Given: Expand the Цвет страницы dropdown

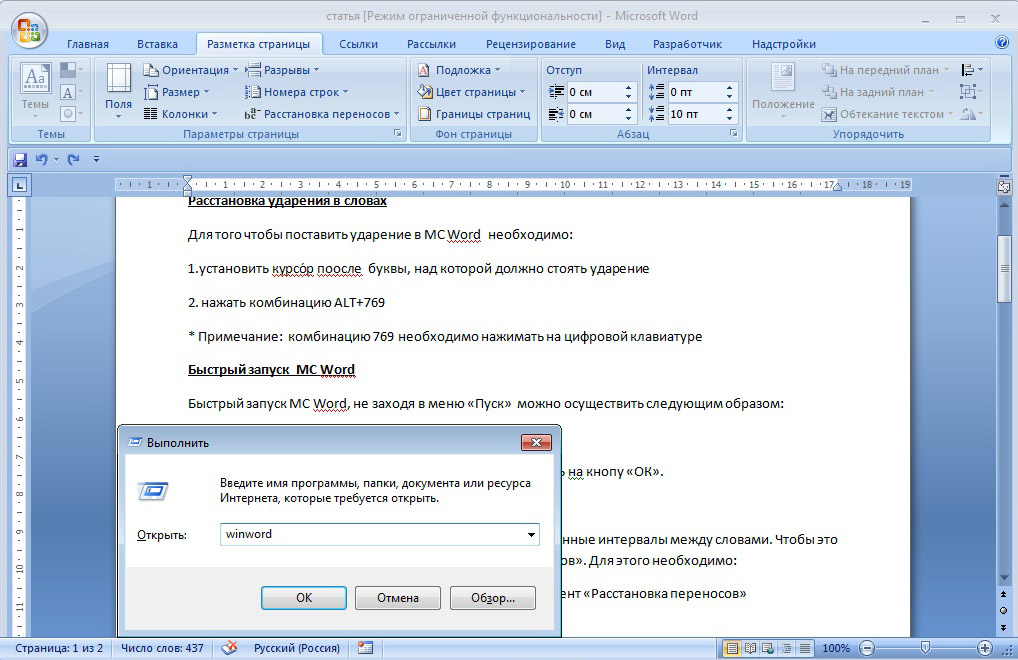Looking at the screenshot, I should click(471, 92).
